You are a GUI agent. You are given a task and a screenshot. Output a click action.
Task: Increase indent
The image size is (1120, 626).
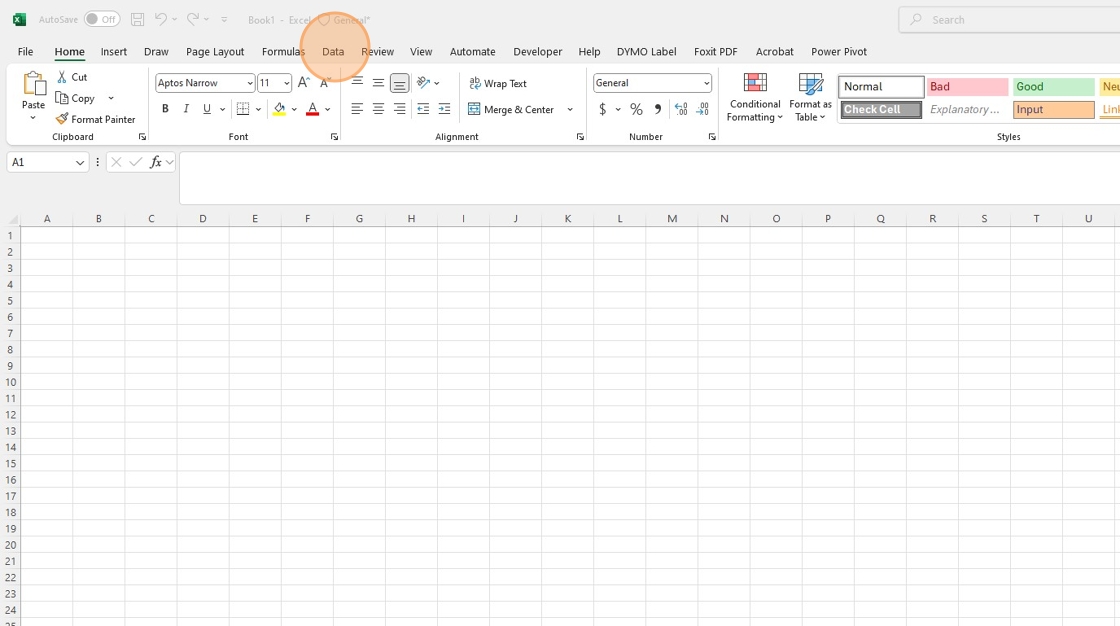click(x=444, y=109)
